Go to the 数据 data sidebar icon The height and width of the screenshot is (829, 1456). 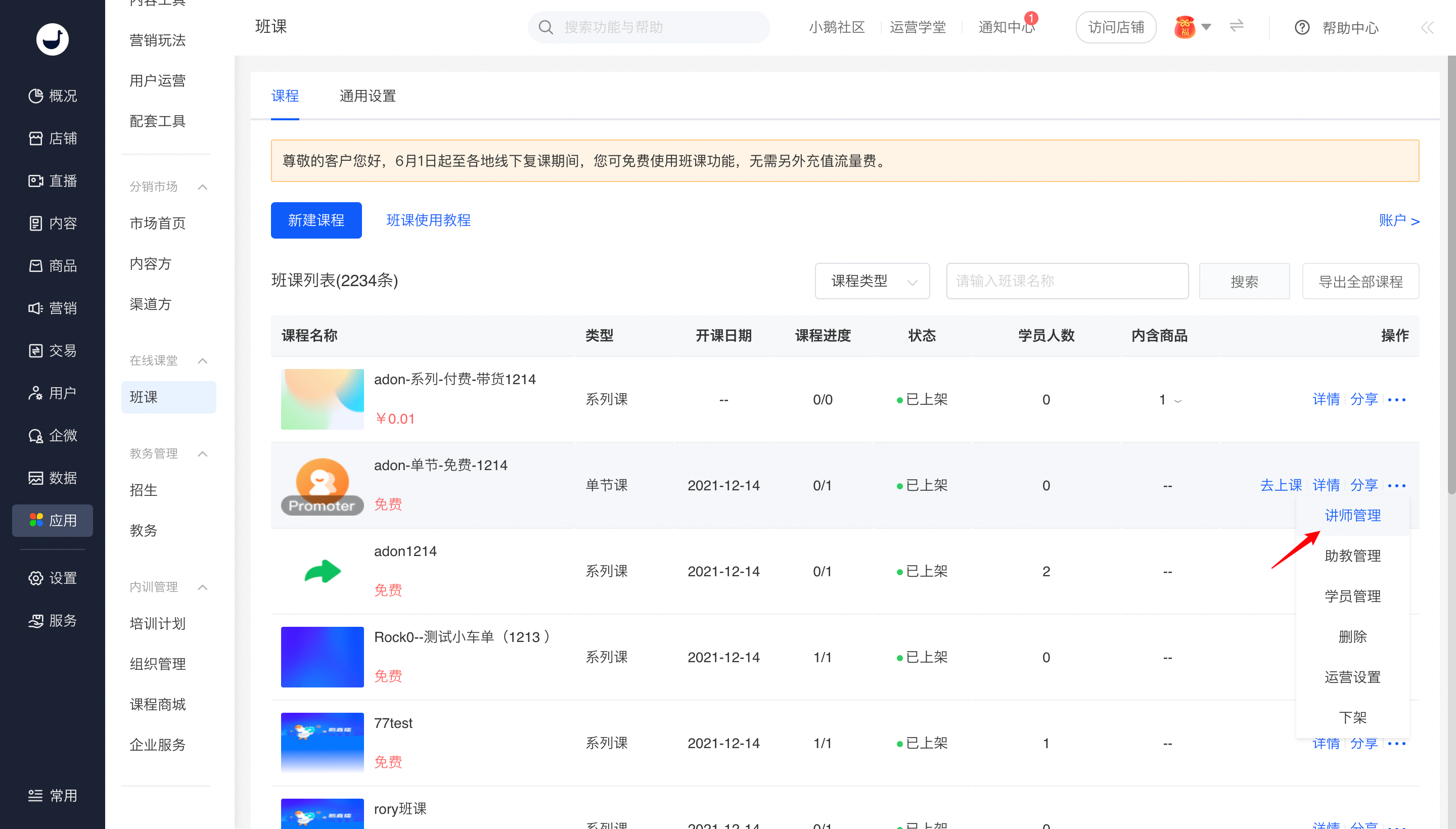(x=35, y=478)
